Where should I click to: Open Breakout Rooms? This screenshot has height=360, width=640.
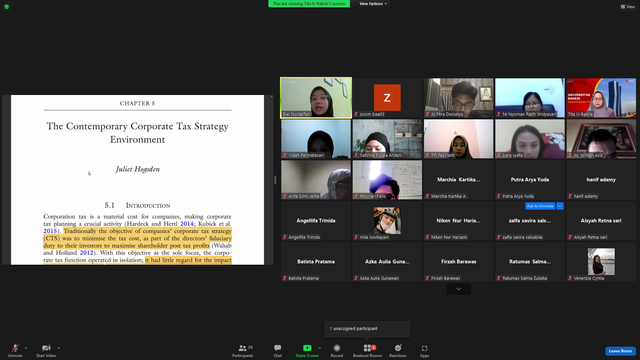(x=367, y=350)
